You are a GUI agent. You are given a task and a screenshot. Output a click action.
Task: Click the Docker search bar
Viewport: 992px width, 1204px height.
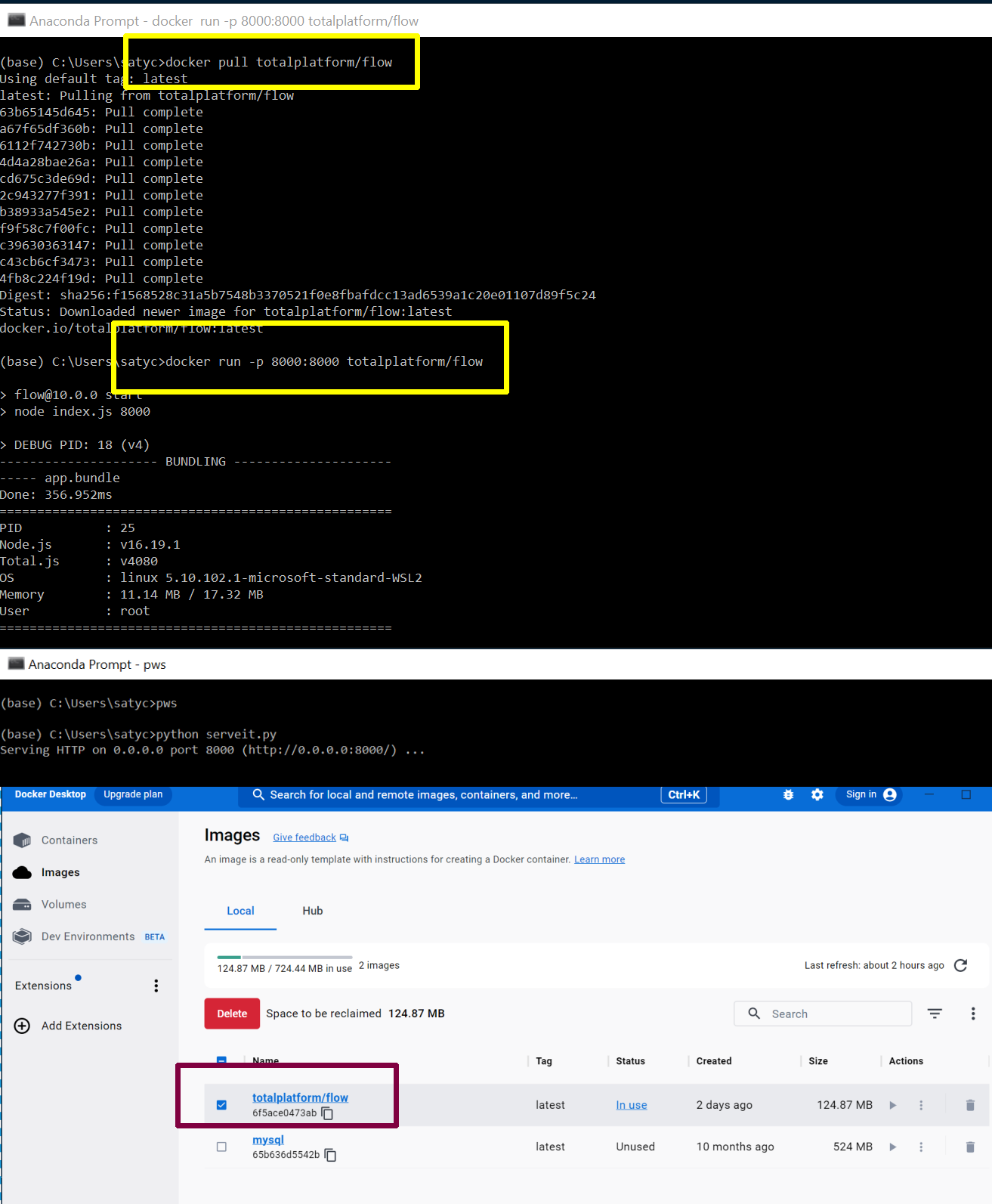click(479, 795)
